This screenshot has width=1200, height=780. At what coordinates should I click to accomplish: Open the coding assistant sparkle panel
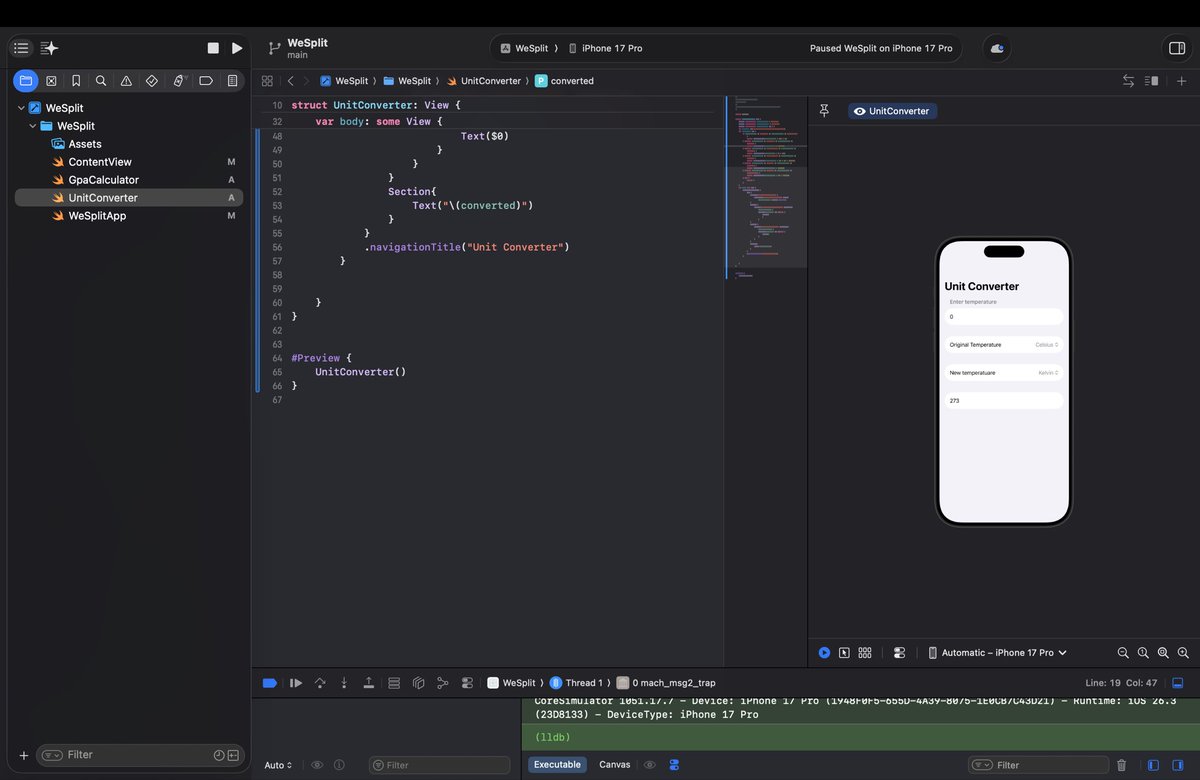pyautogui.click(x=50, y=48)
